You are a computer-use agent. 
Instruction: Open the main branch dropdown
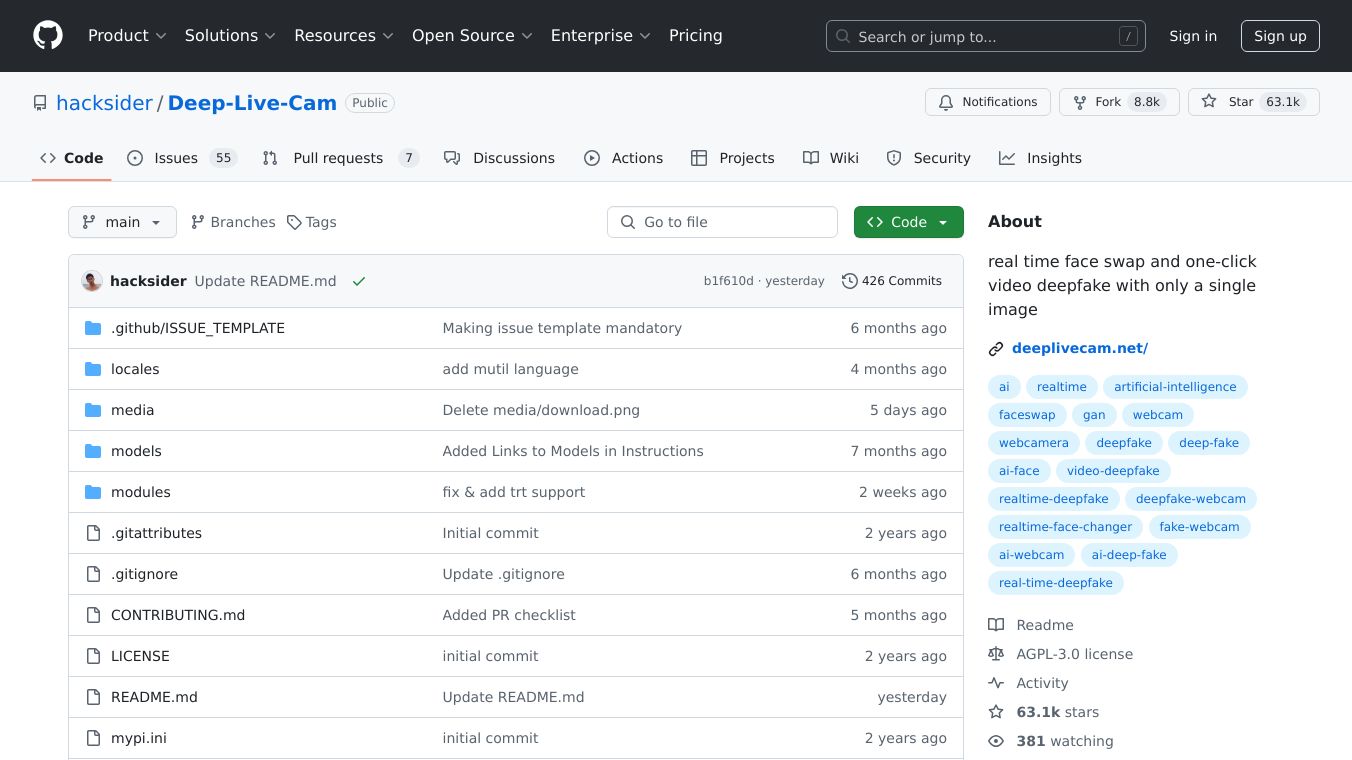coord(122,222)
